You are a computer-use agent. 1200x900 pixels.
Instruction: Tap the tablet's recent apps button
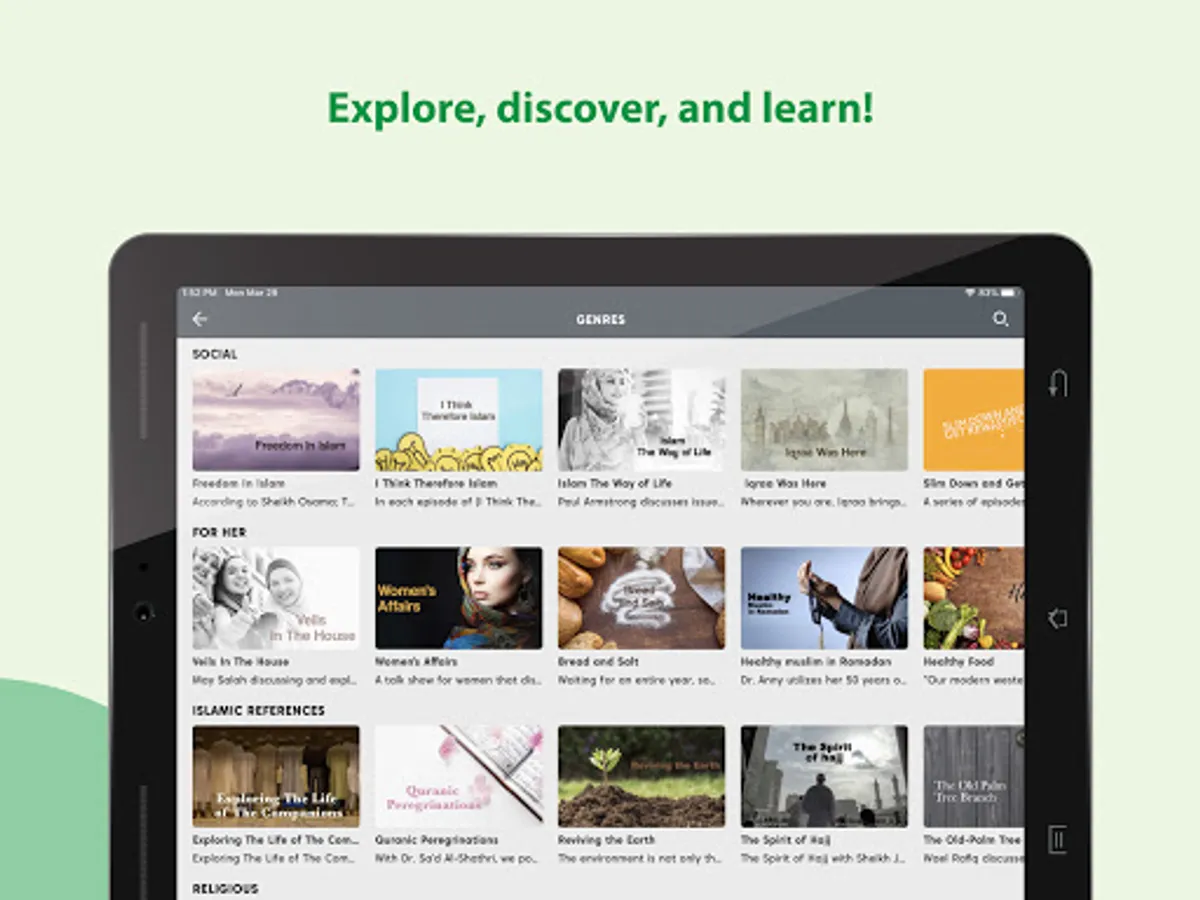point(1057,839)
